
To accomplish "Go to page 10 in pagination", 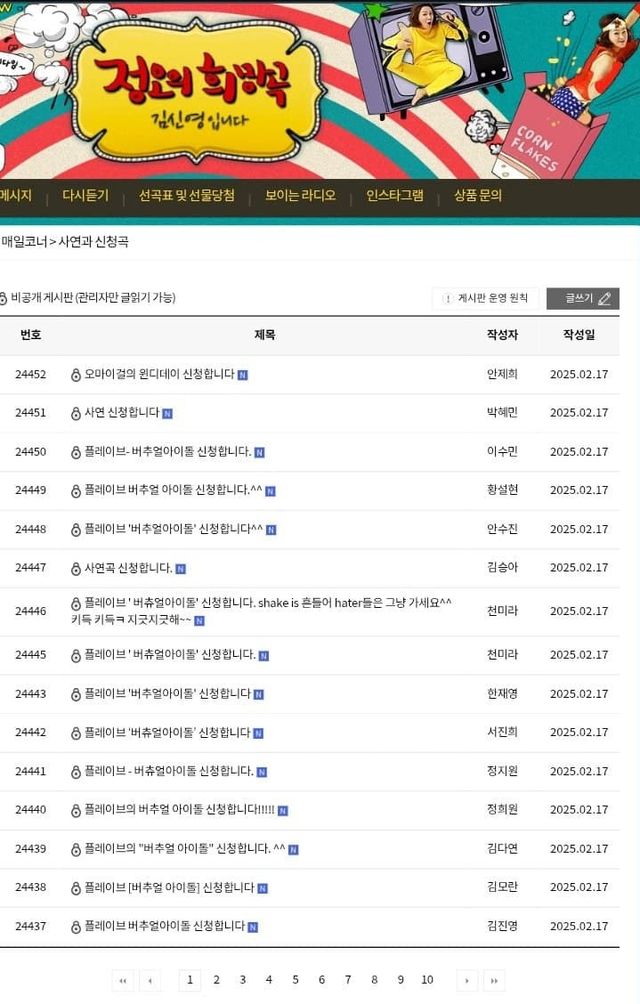I will pyautogui.click(x=427, y=980).
